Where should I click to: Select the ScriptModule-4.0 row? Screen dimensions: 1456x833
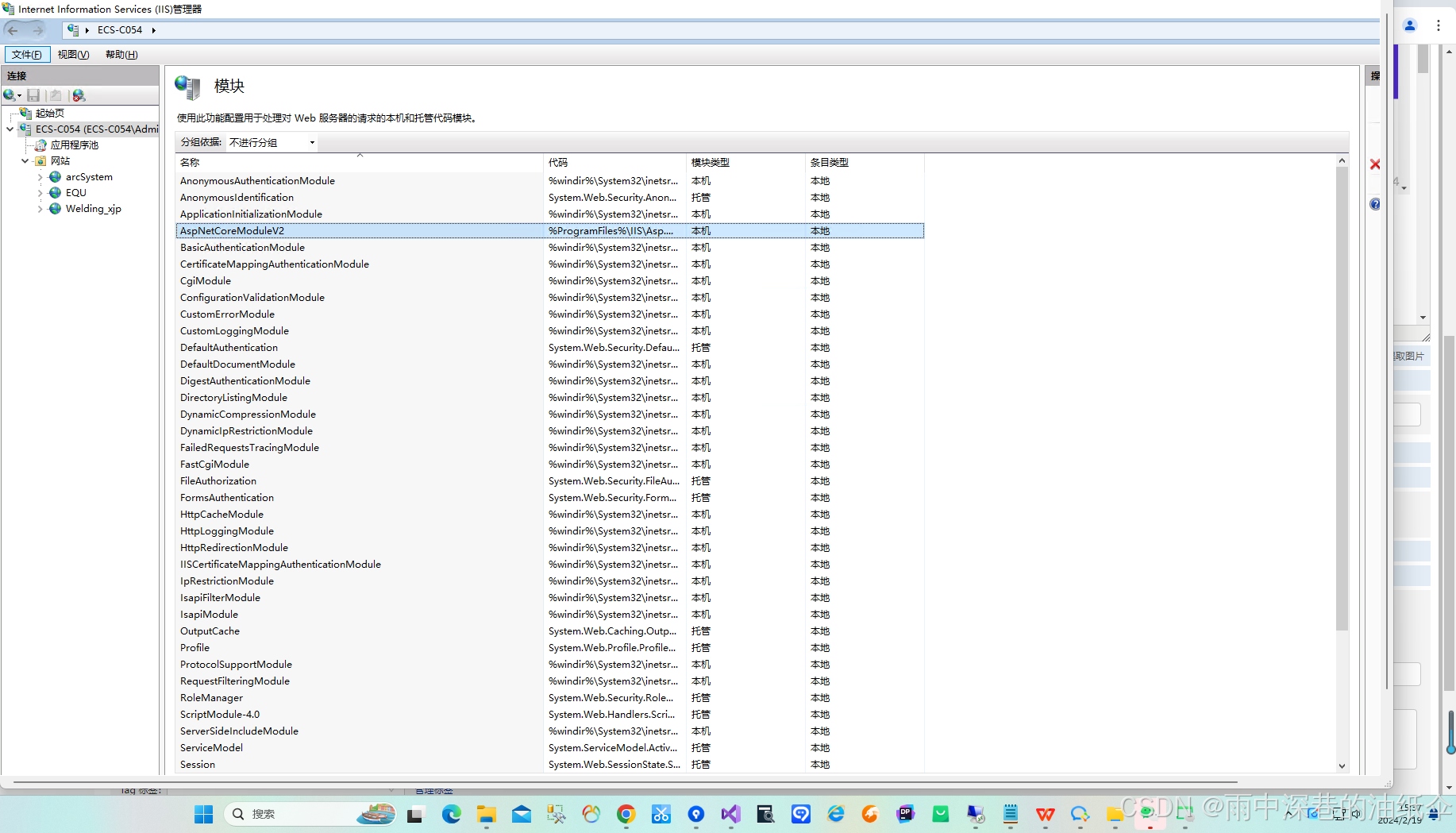[x=549, y=715]
